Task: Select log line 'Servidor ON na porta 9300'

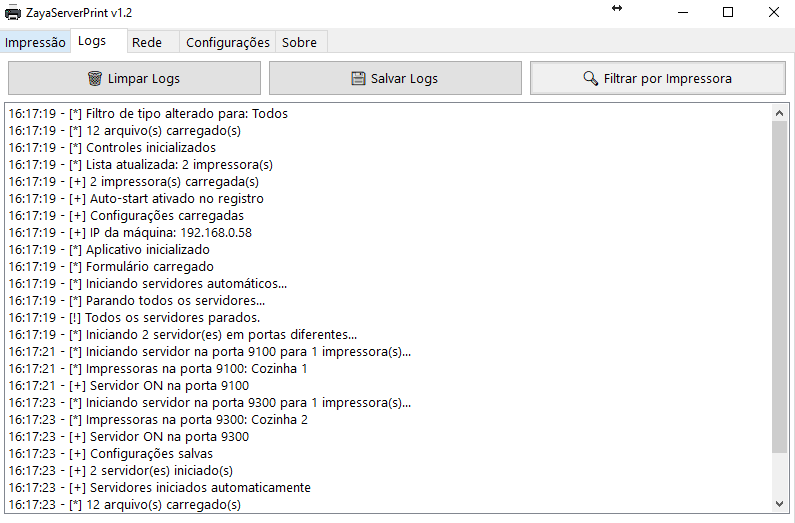Action: click(x=129, y=436)
